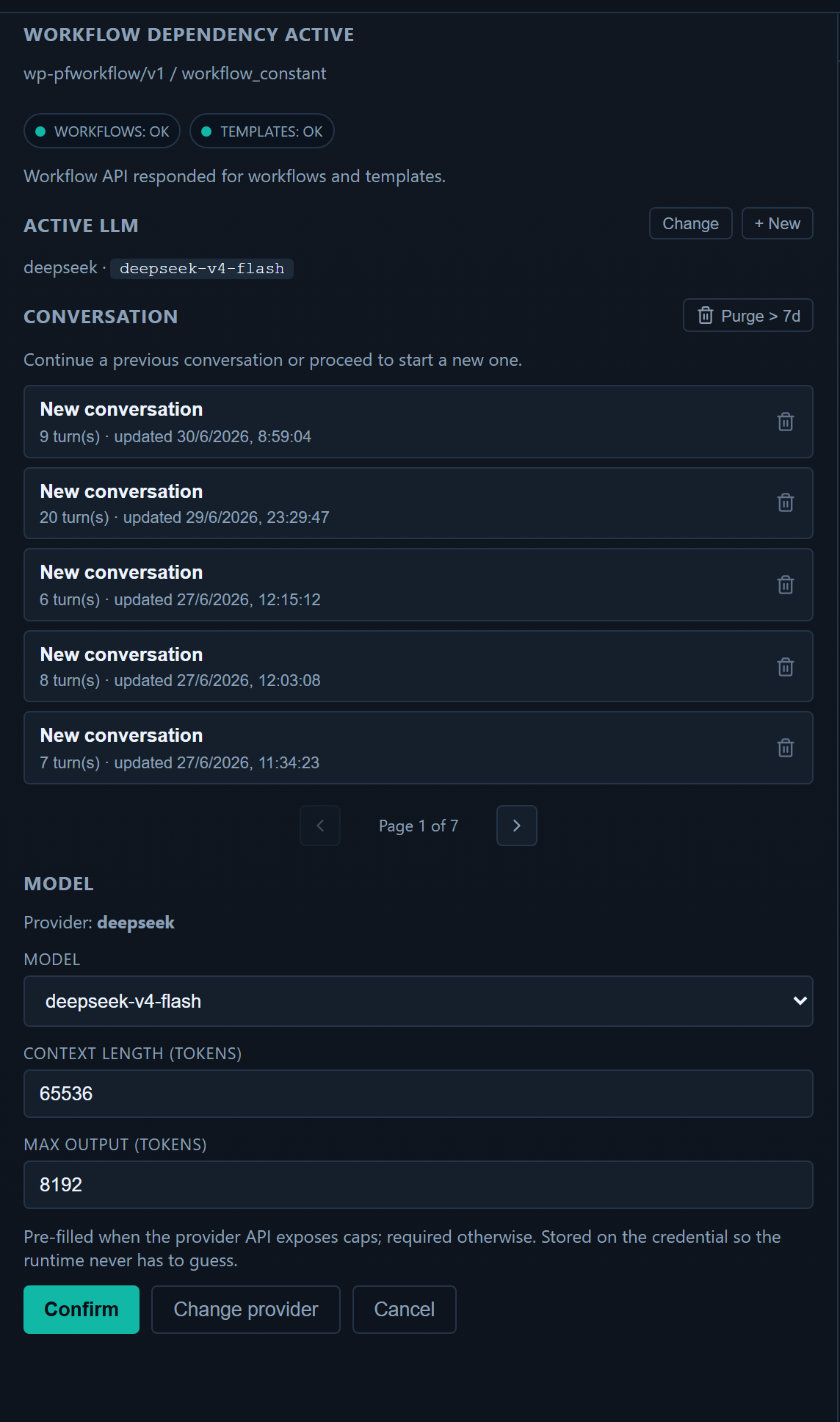Screen dimensions: 840x1422
Task: Add a new LLM with + New
Action: (777, 223)
